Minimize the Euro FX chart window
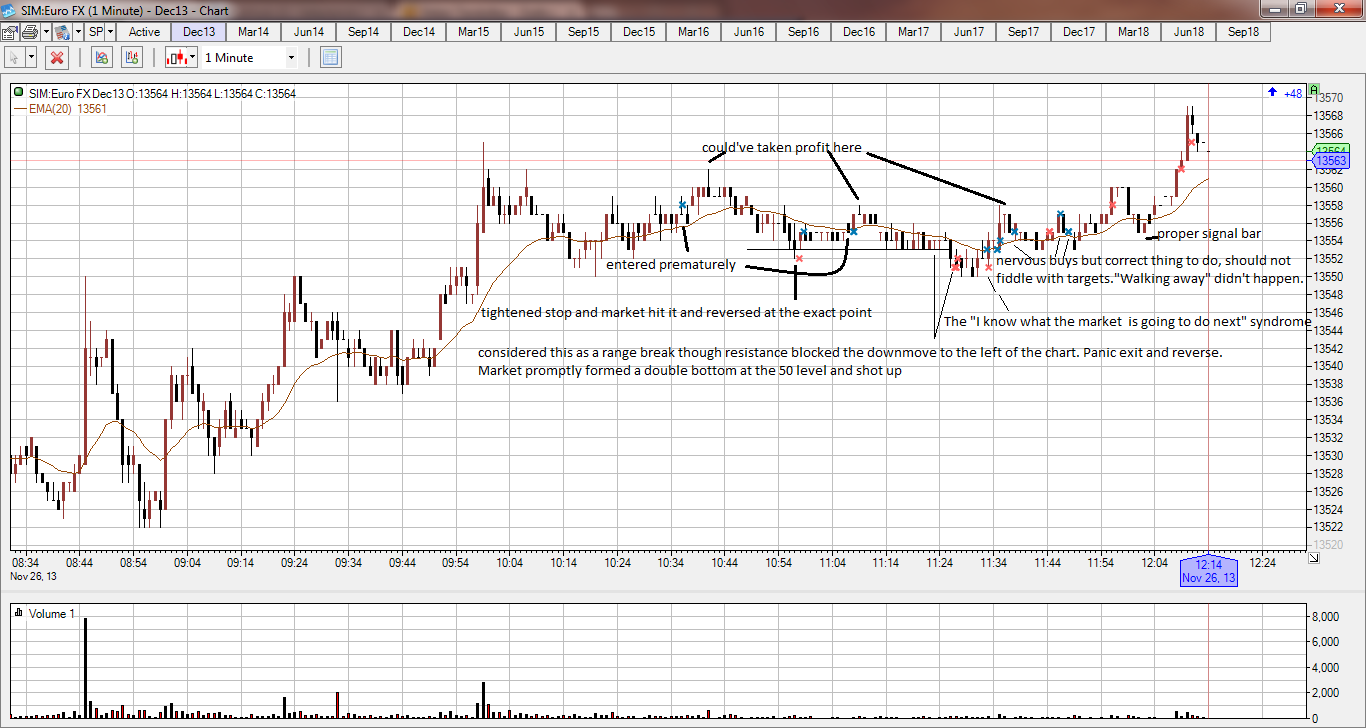The image size is (1366, 728). point(1275,9)
